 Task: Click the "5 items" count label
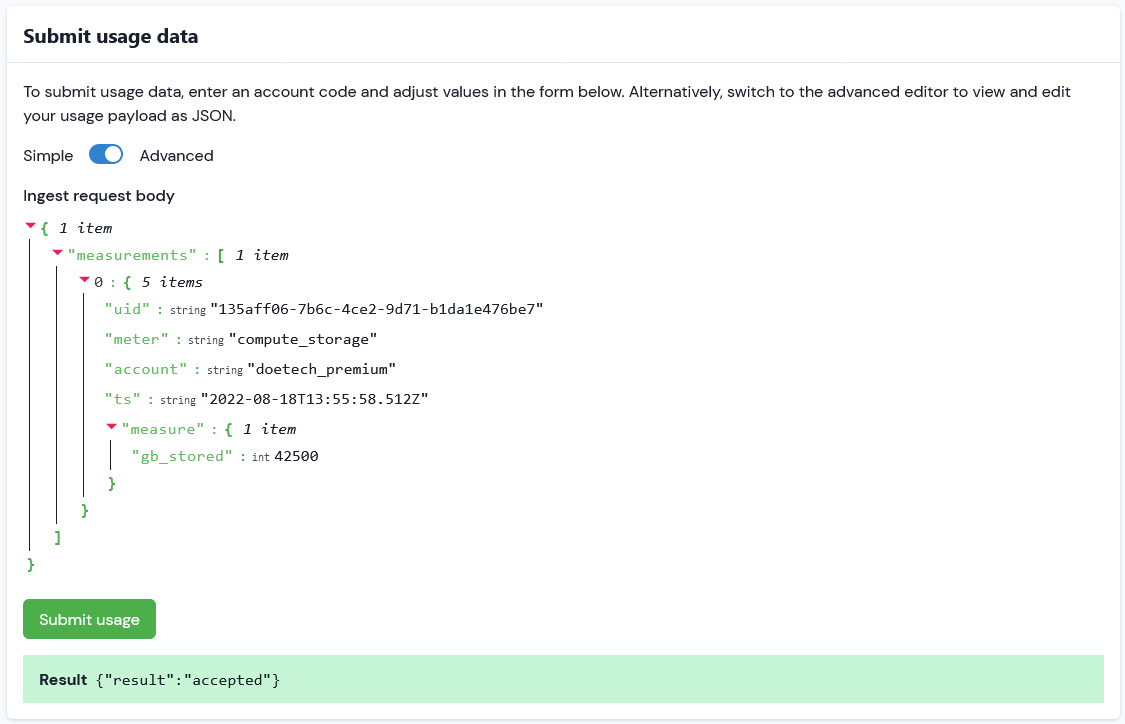pos(172,282)
